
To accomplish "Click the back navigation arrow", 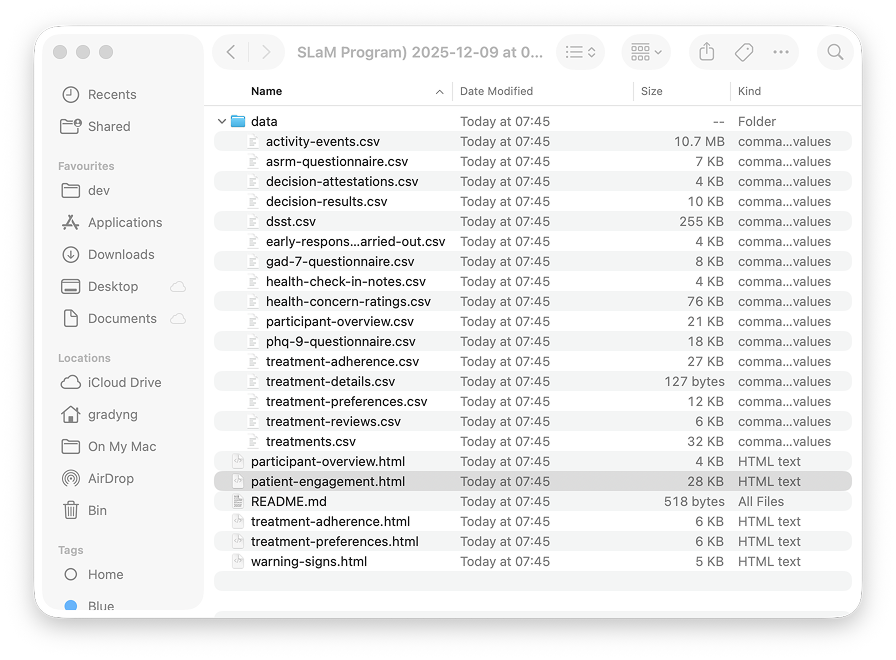I will 229,52.
